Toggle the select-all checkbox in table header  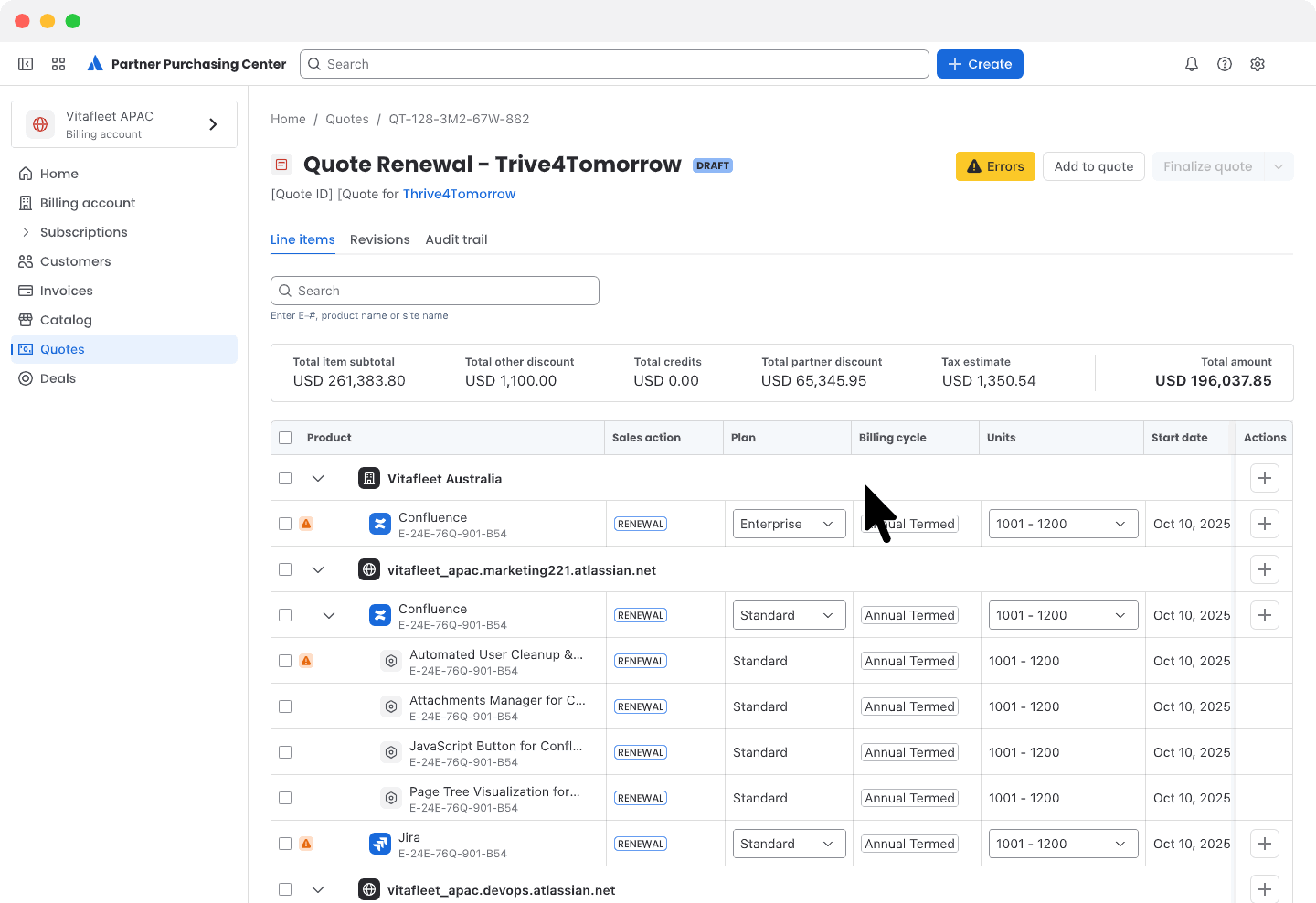(x=285, y=438)
